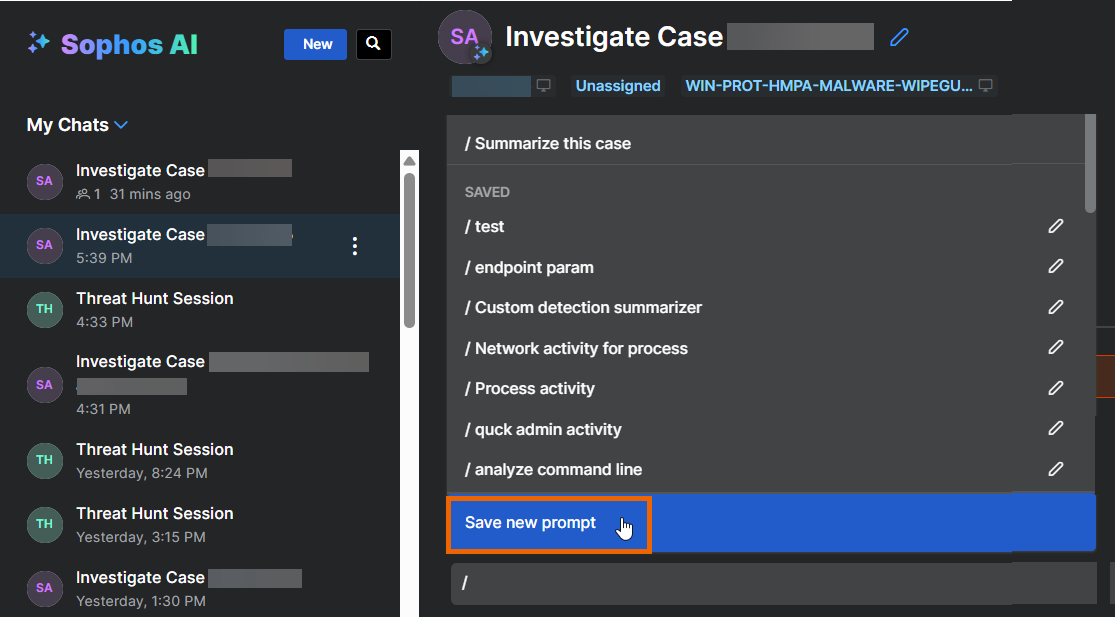Viewport: 1115px width, 617px height.
Task: Edit the 'Network activity for process' prompt
Action: coord(1055,348)
